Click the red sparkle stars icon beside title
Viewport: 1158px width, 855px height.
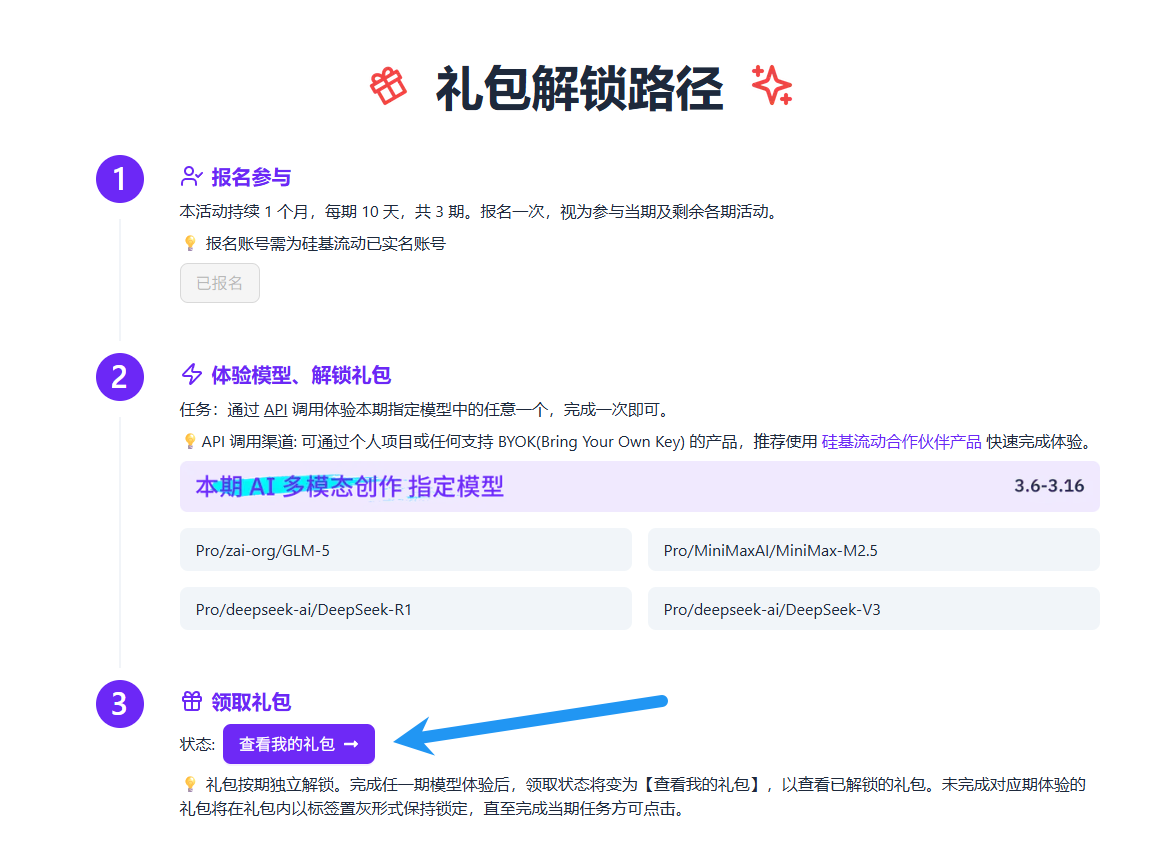(771, 86)
